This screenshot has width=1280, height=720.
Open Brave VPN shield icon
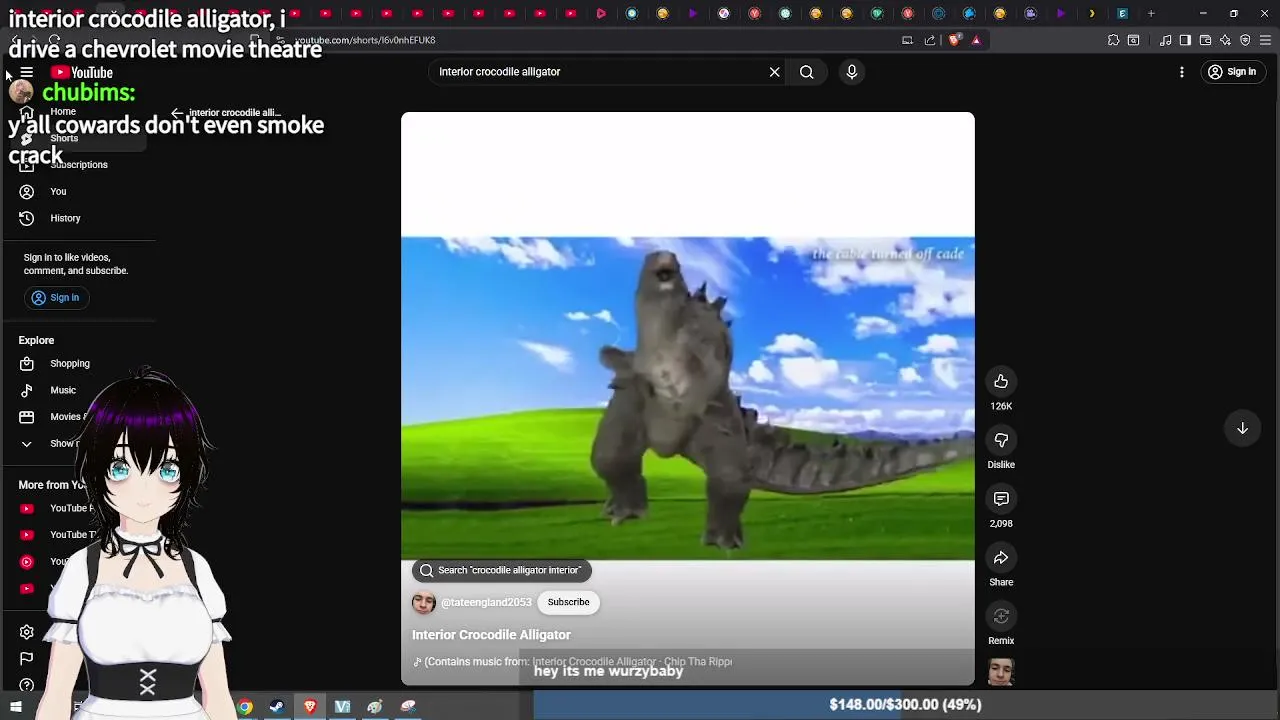1245,40
